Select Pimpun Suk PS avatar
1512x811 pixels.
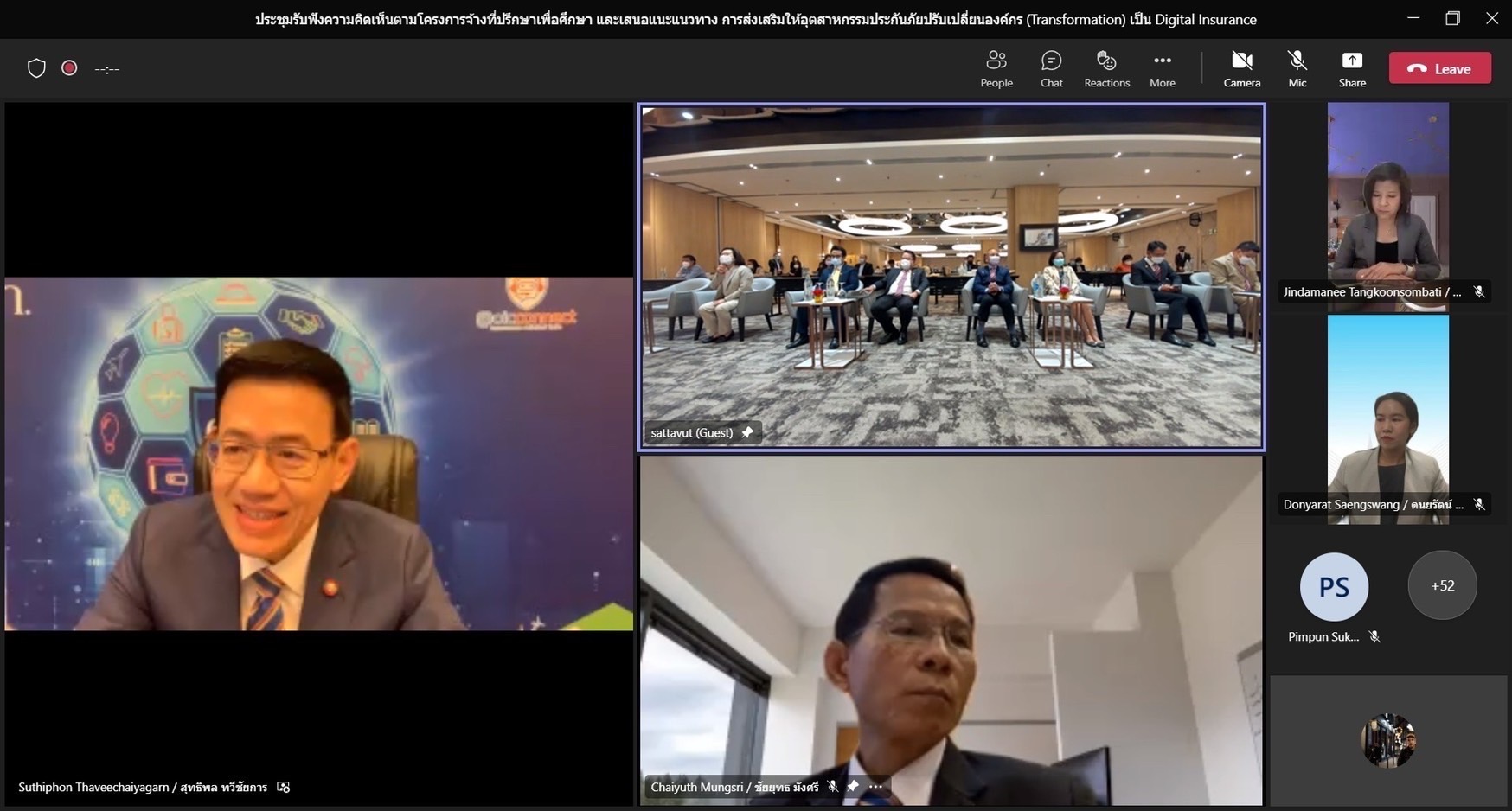pyautogui.click(x=1334, y=587)
